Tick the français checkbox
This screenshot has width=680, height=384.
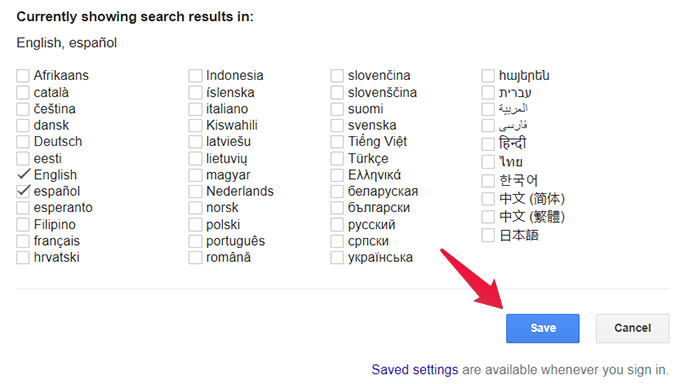pos(23,241)
